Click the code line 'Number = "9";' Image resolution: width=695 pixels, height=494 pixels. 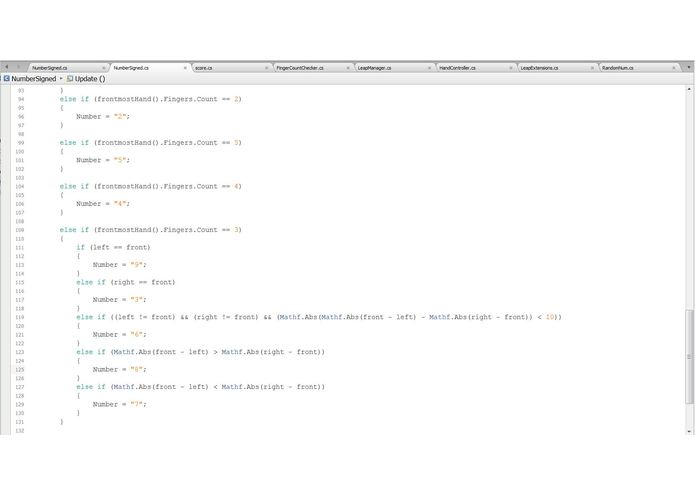click(x=119, y=265)
